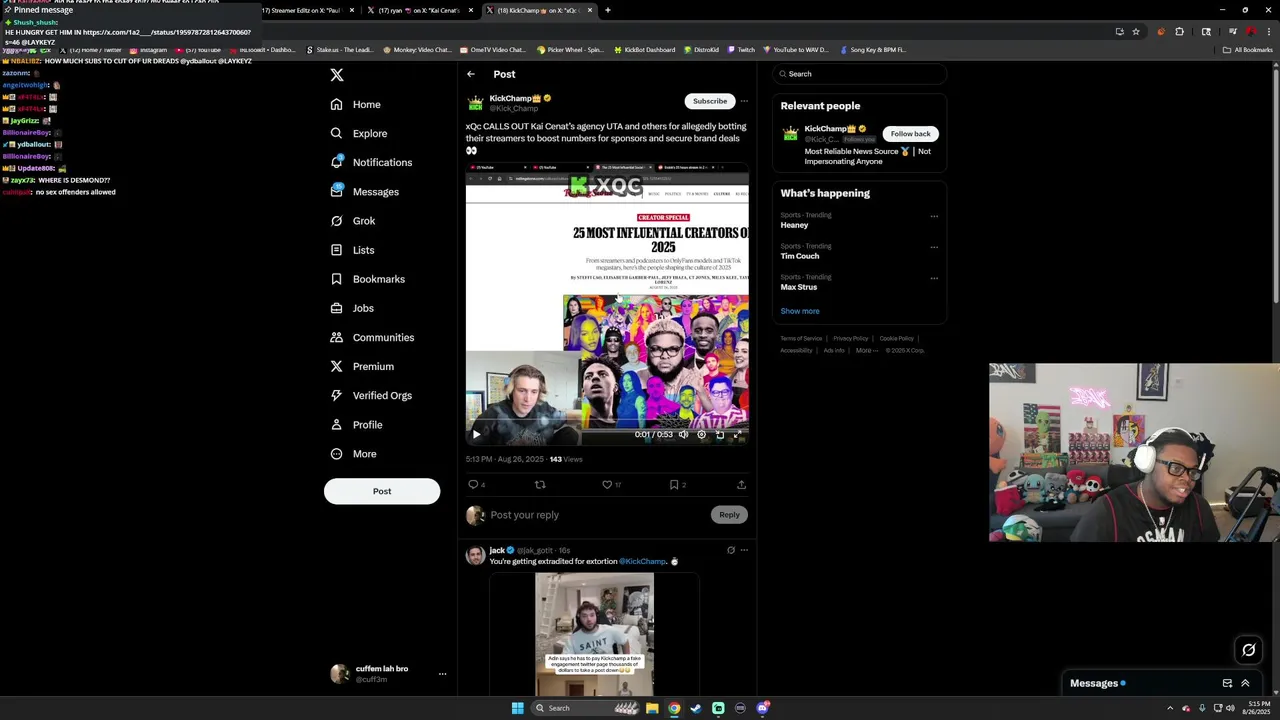Open account options next to cuffem lah bro

point(442,674)
